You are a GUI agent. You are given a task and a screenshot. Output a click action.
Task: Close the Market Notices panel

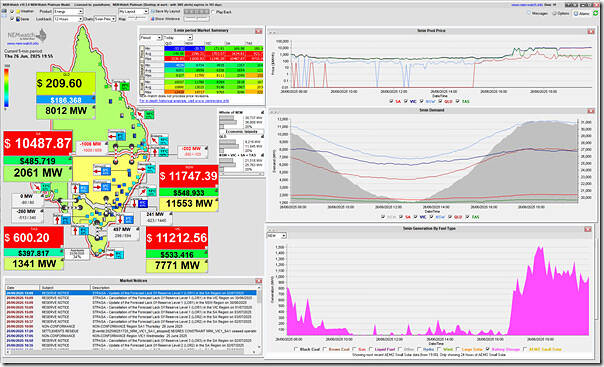pos(258,281)
